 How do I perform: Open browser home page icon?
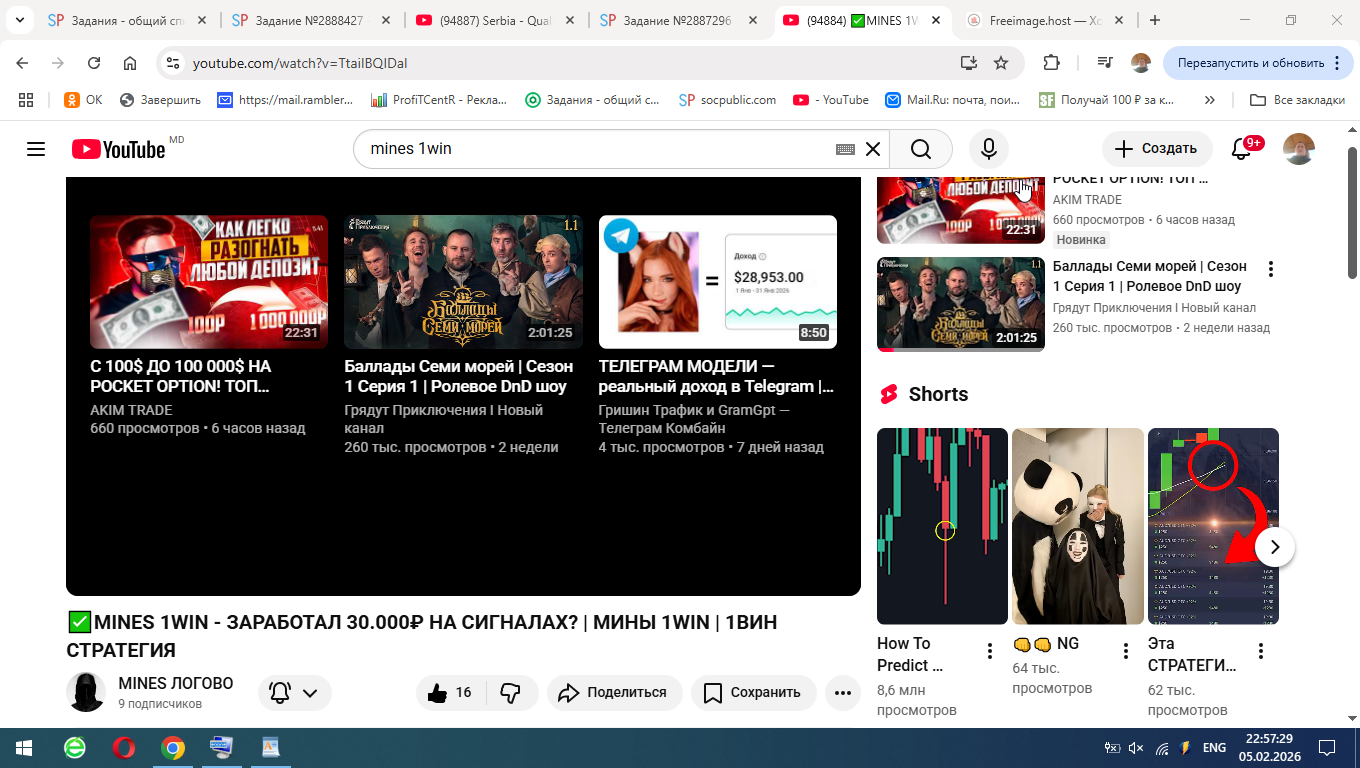pos(130,63)
